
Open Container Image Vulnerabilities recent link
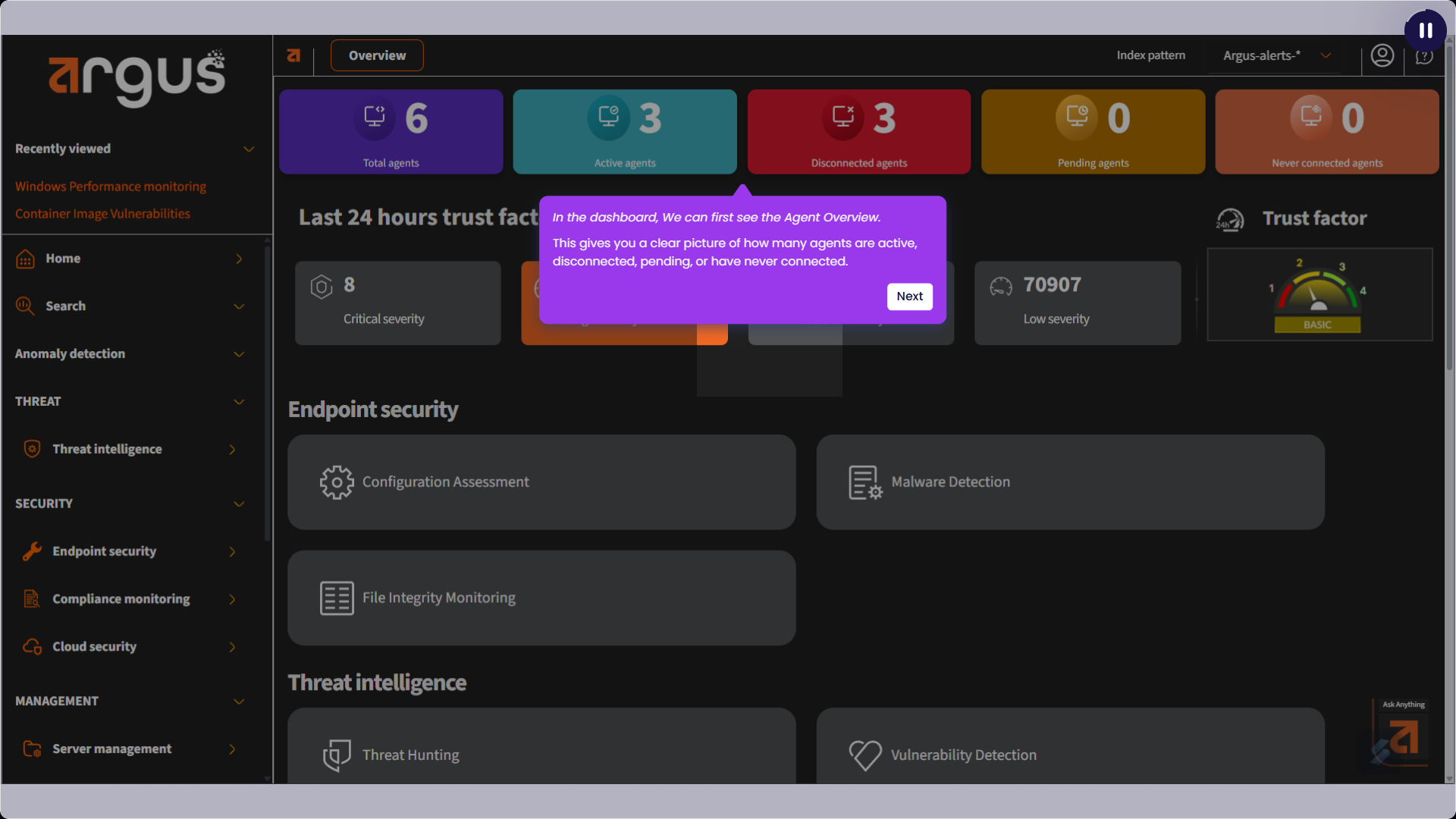coord(102,214)
